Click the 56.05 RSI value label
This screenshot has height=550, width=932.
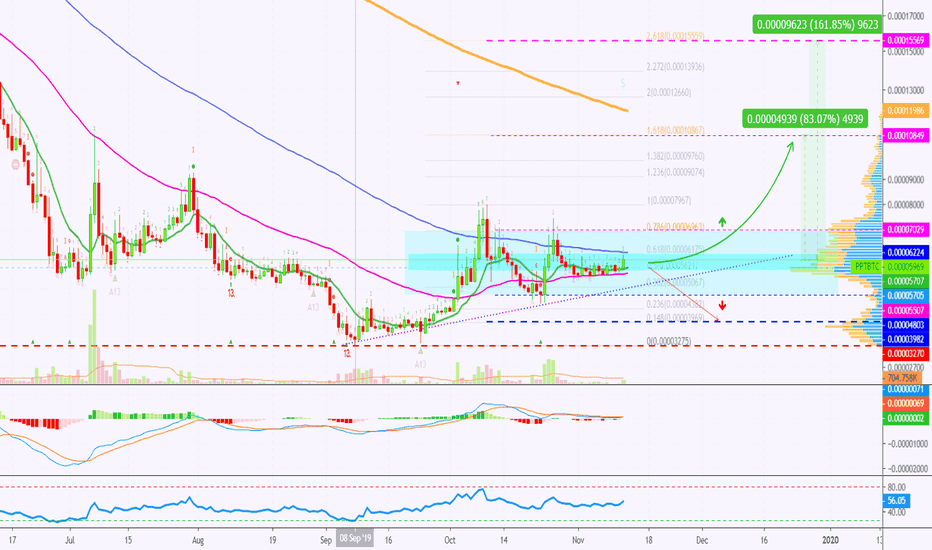pos(897,501)
